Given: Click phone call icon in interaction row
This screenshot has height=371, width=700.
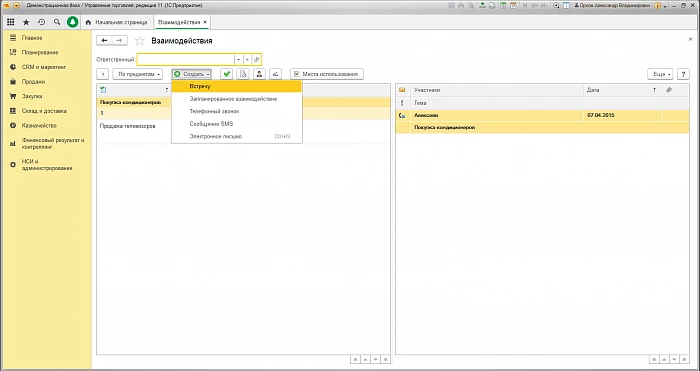Looking at the screenshot, I should point(402,116).
